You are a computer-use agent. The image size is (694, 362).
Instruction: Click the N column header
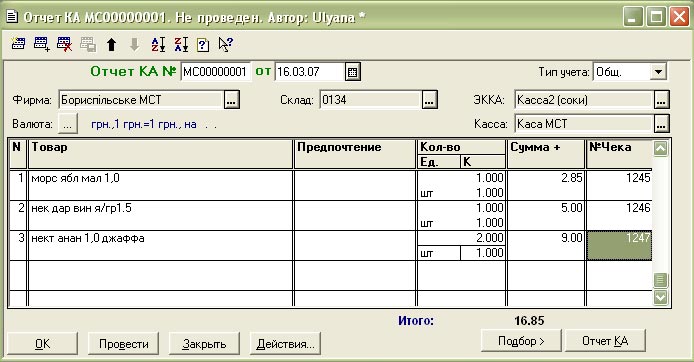tap(18, 154)
